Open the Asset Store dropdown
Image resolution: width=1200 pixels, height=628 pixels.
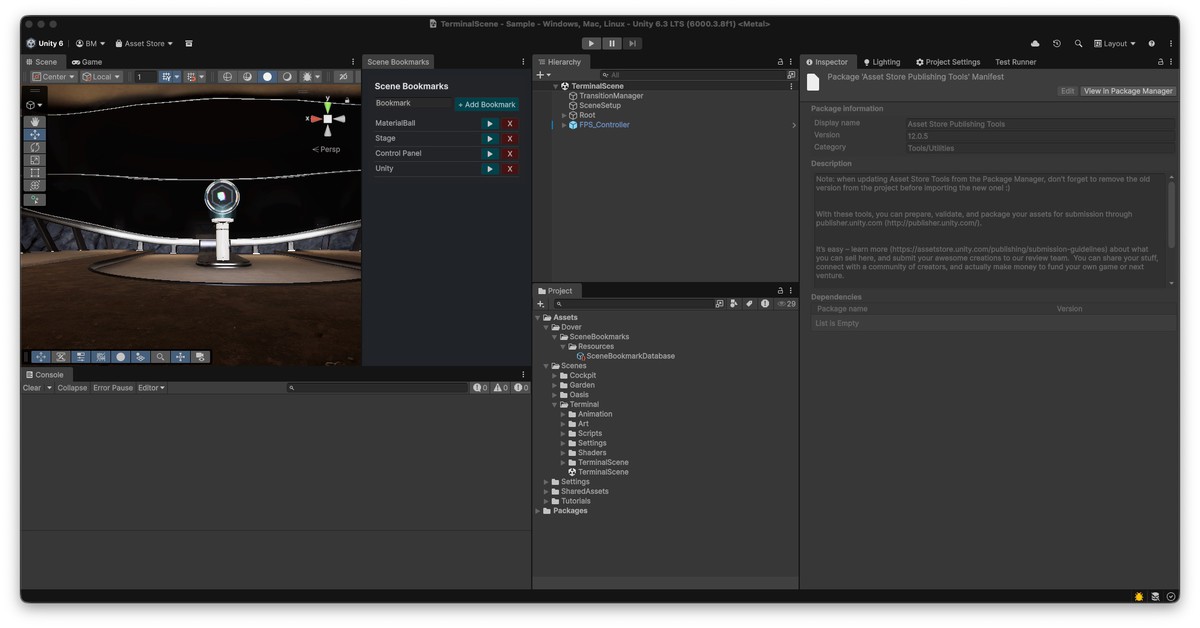click(x=144, y=44)
